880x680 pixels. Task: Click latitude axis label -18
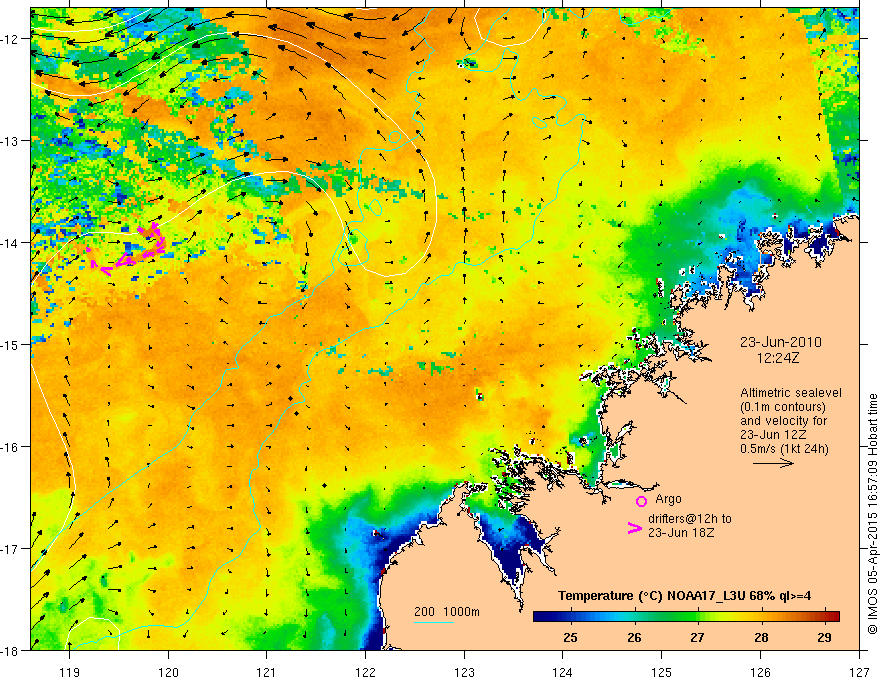pos(11,651)
